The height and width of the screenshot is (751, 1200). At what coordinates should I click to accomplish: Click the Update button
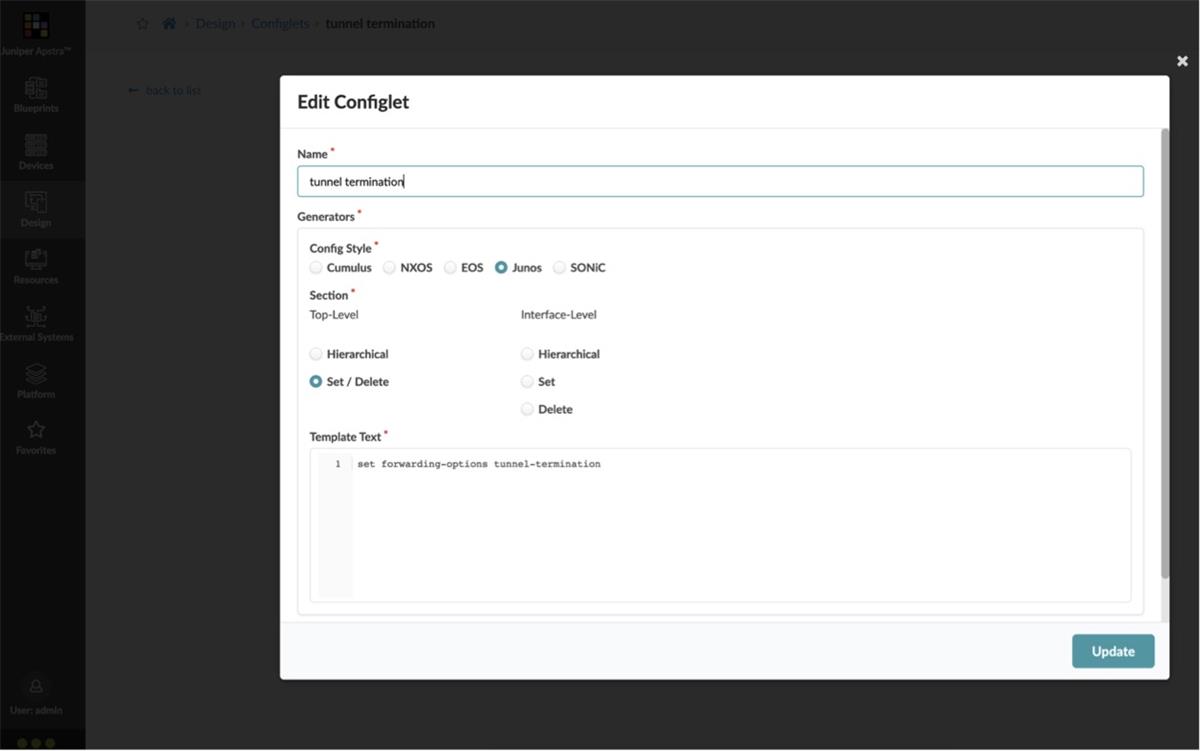click(x=1112, y=651)
